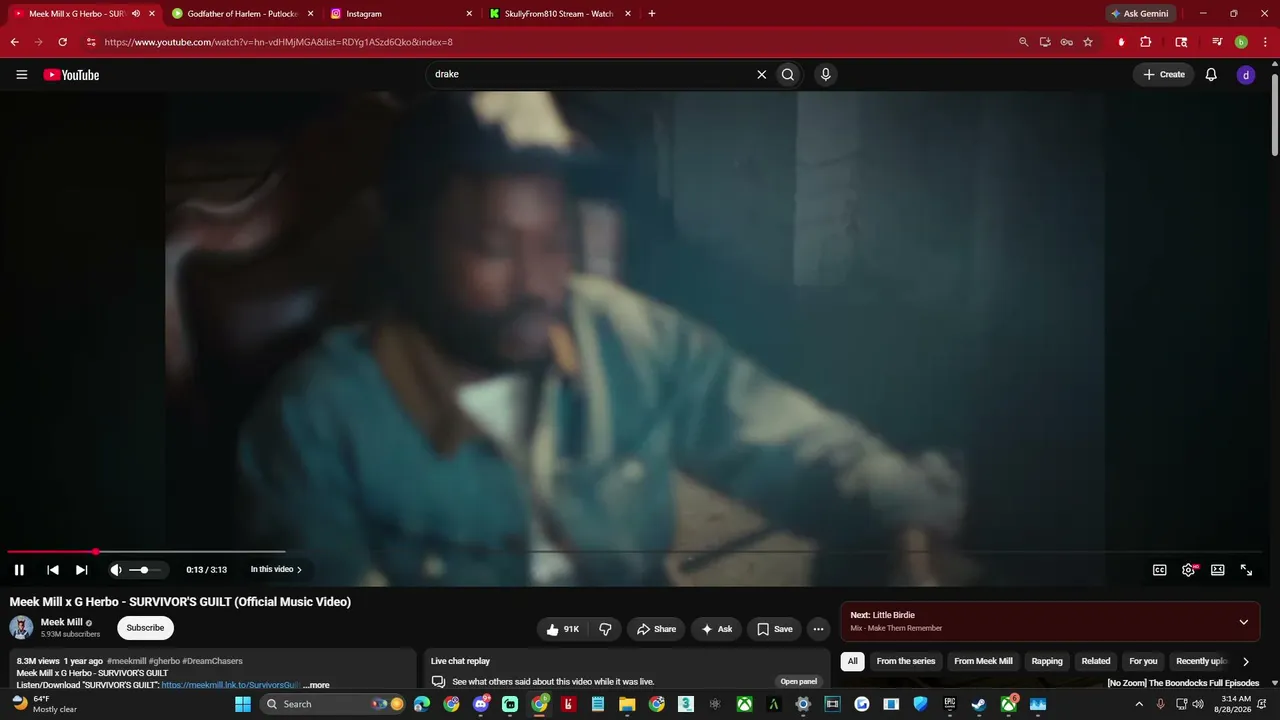Switch to the Godfather of Harlem tab
Screen dimensions: 1280x720
coord(241,14)
